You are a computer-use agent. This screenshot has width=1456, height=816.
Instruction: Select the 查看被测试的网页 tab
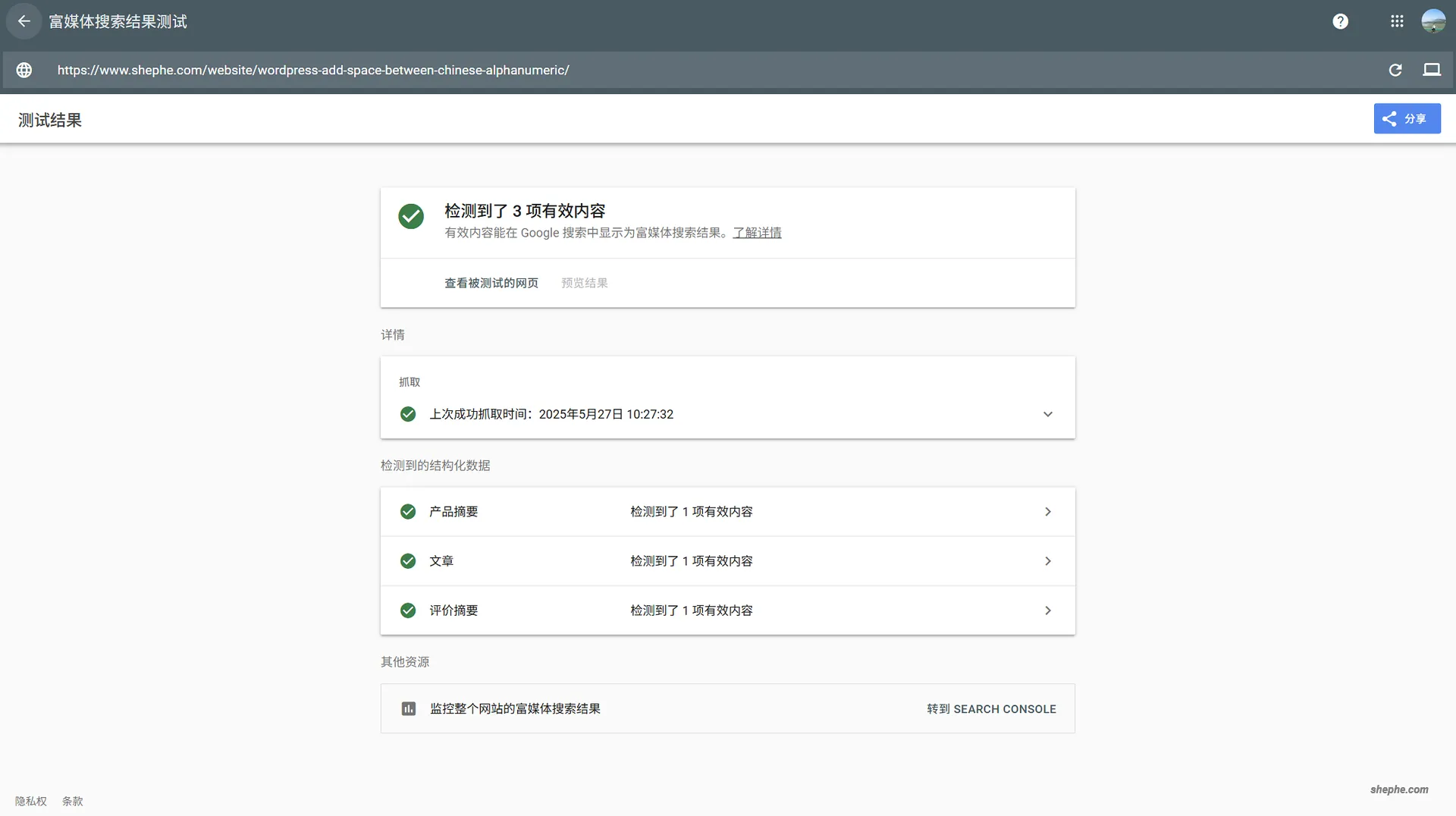(x=491, y=282)
